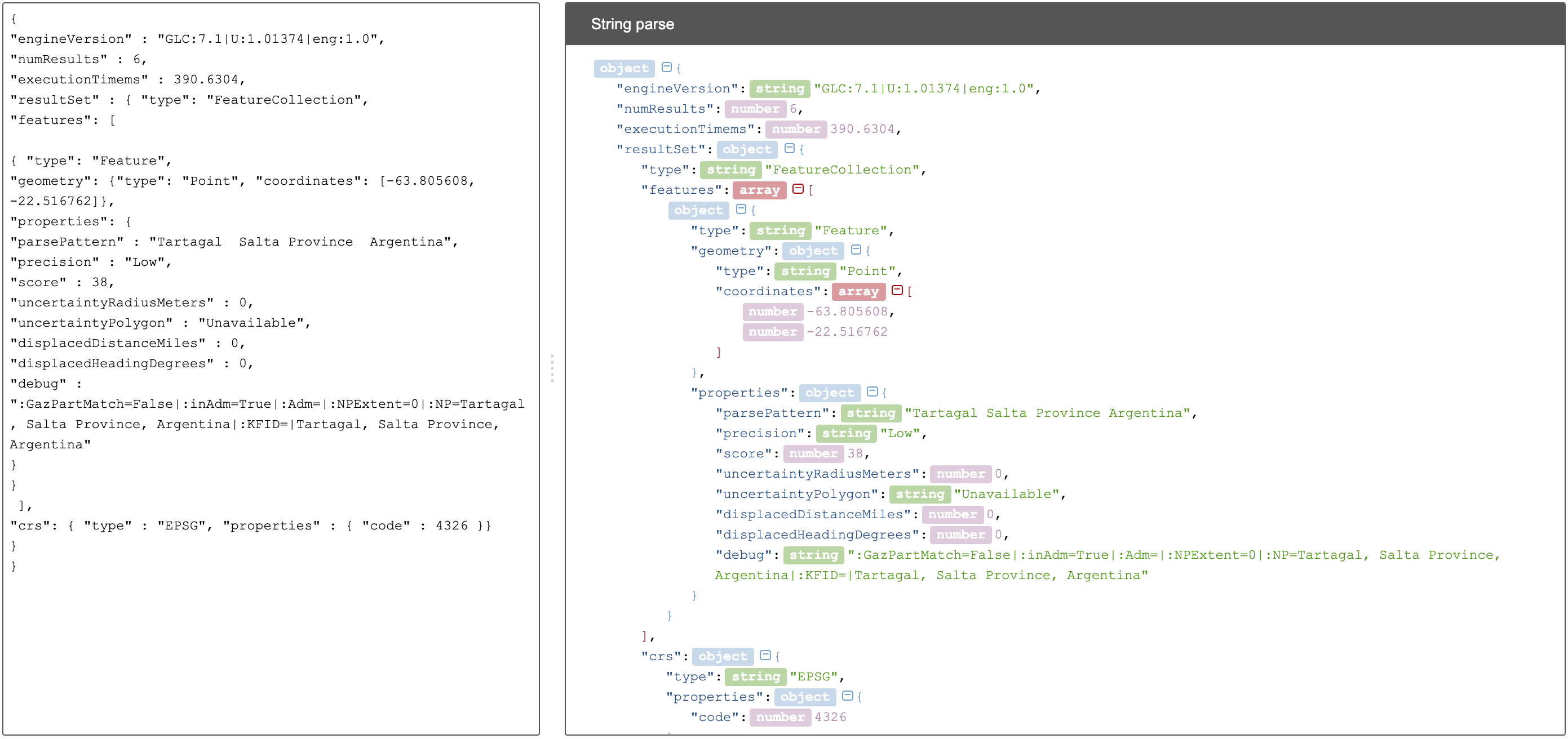The width and height of the screenshot is (1568, 739).
Task: Click the "uncertaintyRadiusMeters" key in tree
Action: click(x=817, y=474)
